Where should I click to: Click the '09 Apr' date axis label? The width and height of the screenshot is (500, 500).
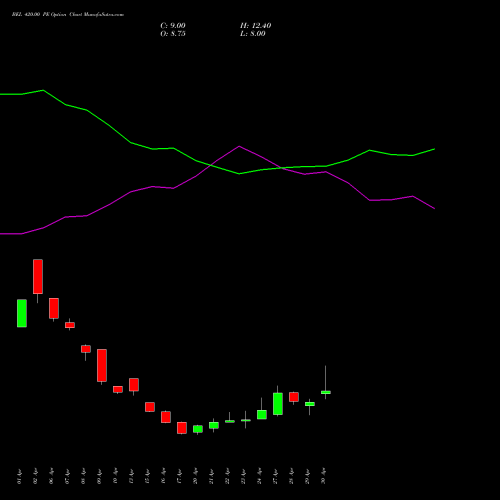point(99,476)
